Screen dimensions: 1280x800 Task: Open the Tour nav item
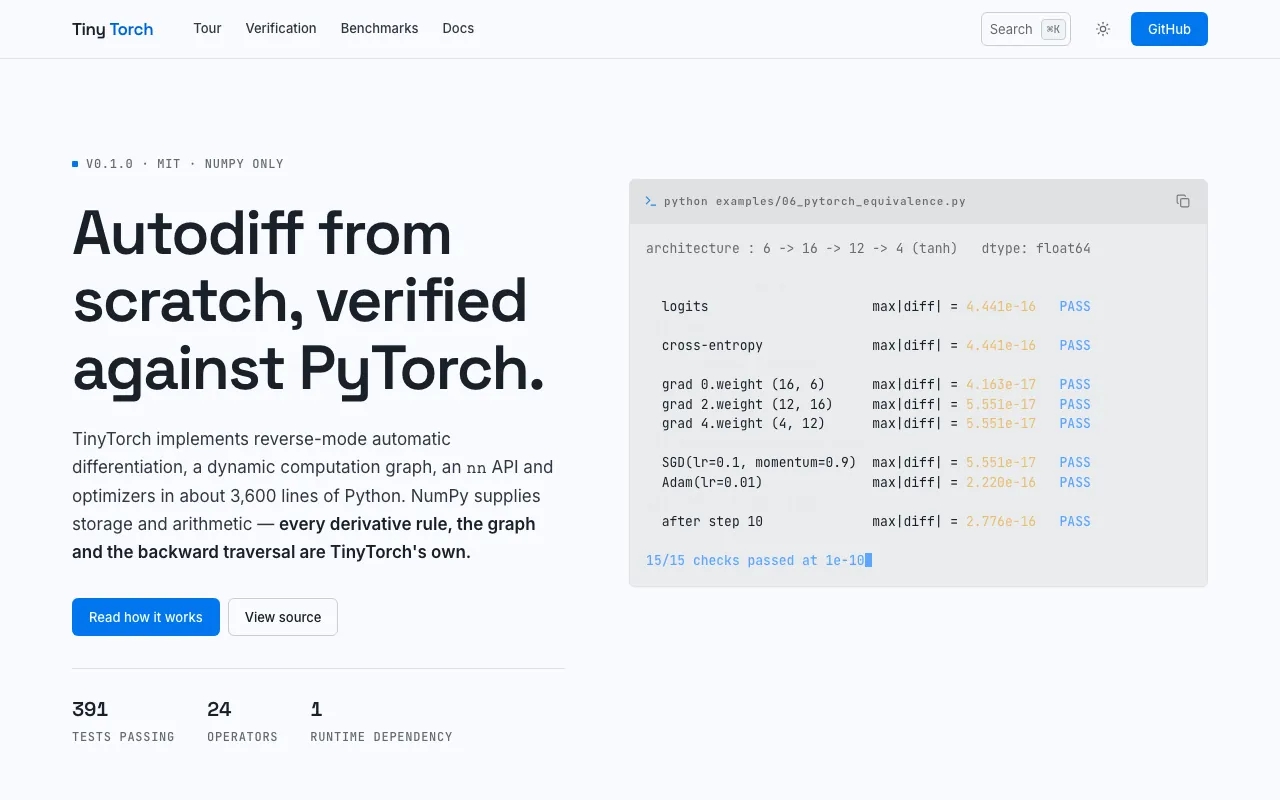207,28
